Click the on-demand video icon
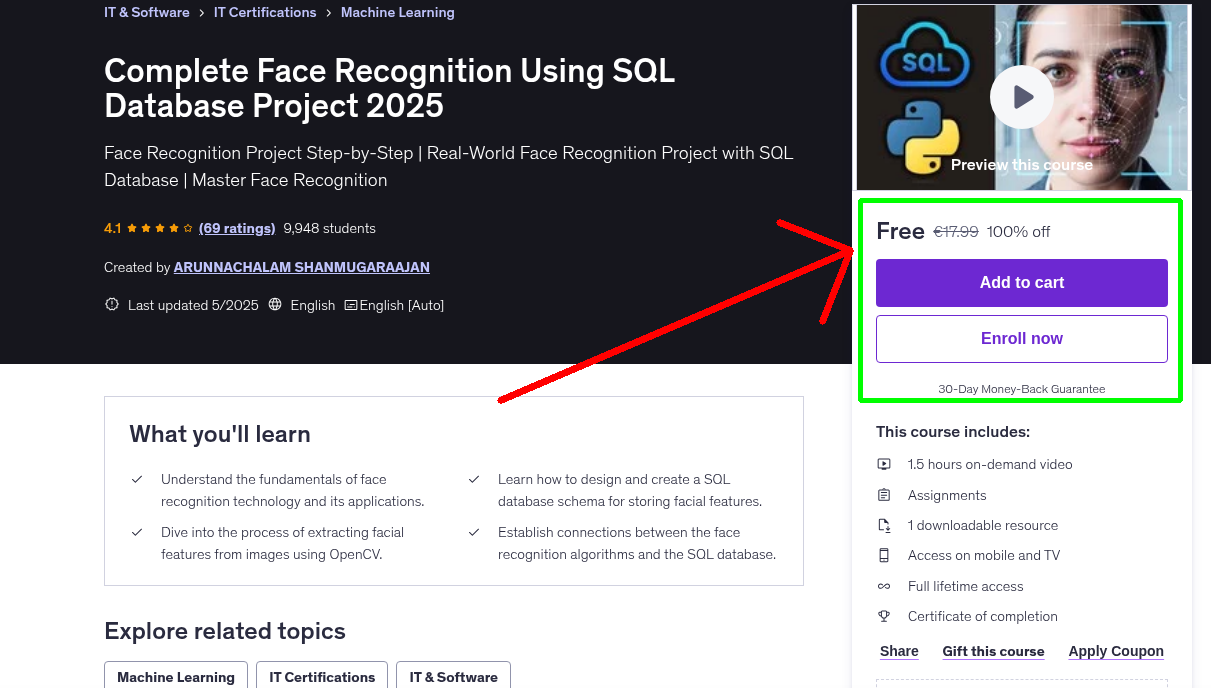 point(884,464)
